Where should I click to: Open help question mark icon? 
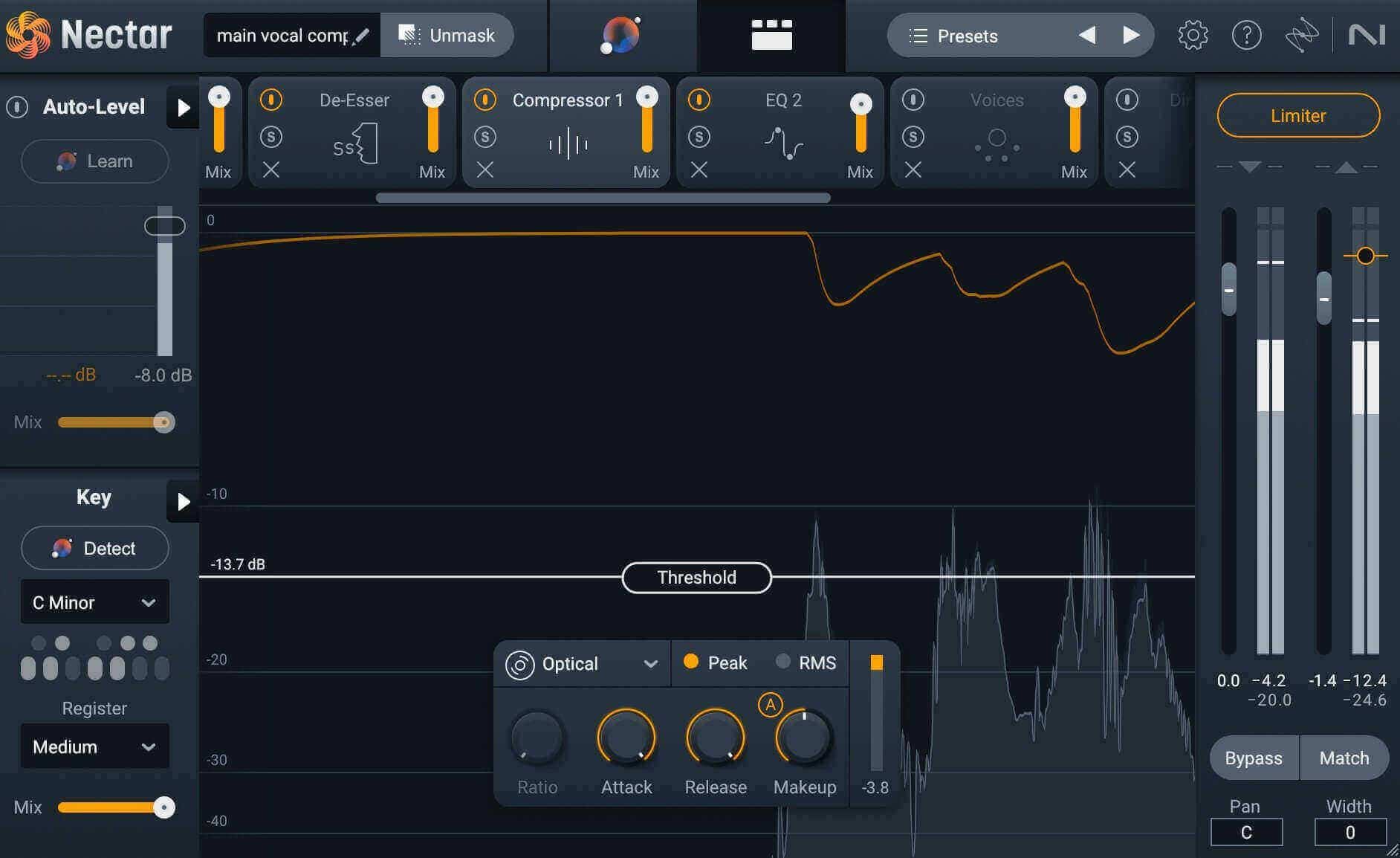click(1246, 35)
